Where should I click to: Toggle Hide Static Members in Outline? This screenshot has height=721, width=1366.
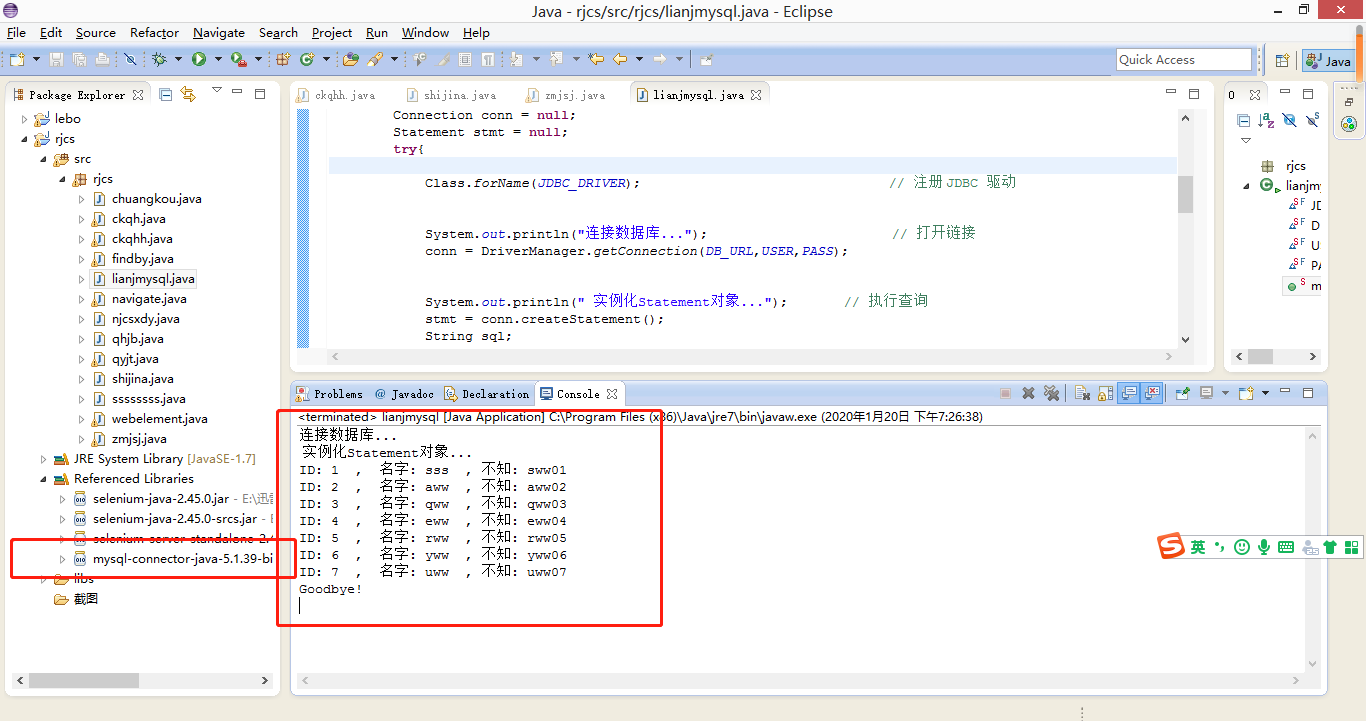1312,120
